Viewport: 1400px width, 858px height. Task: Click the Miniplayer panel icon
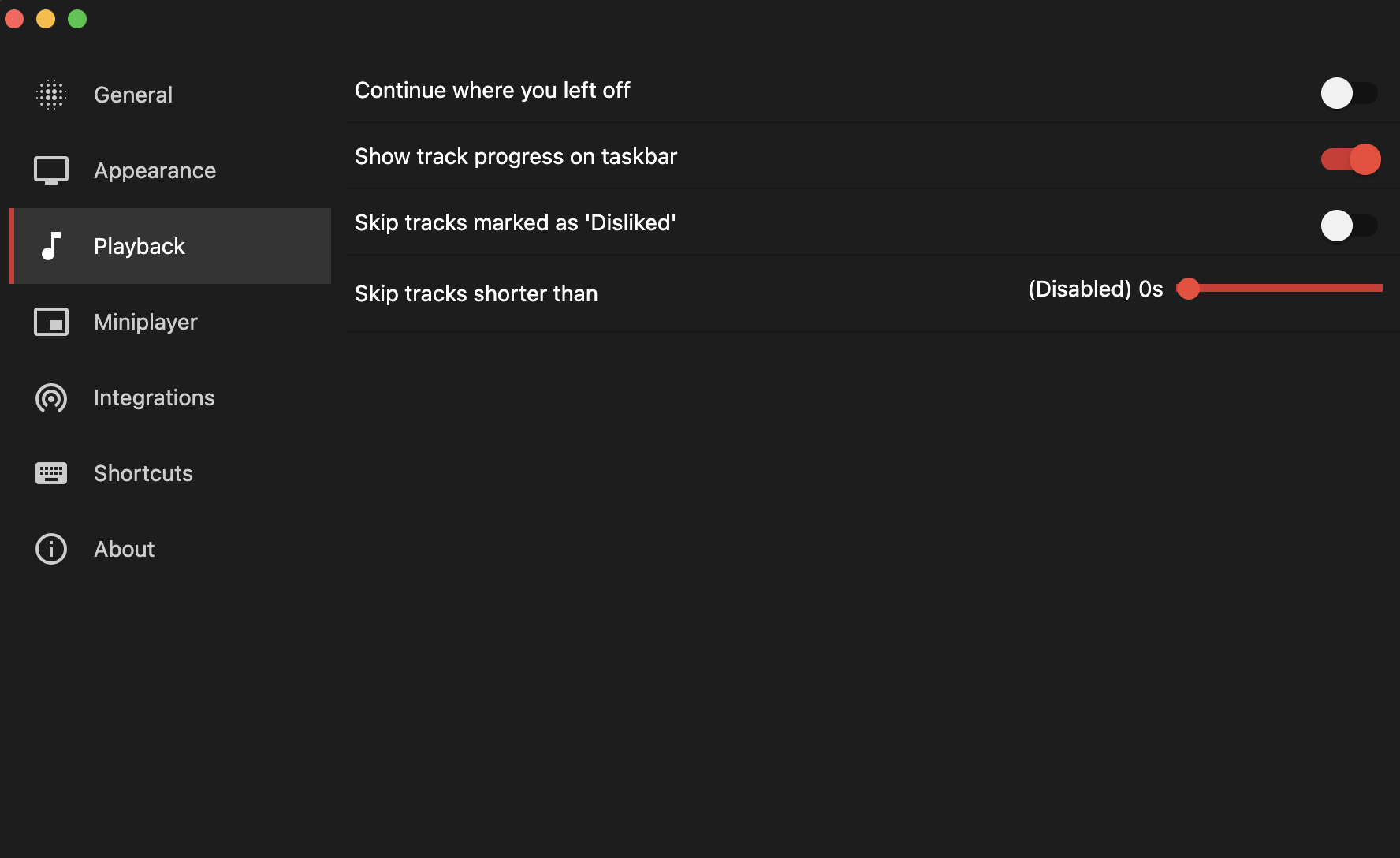pyautogui.click(x=50, y=322)
